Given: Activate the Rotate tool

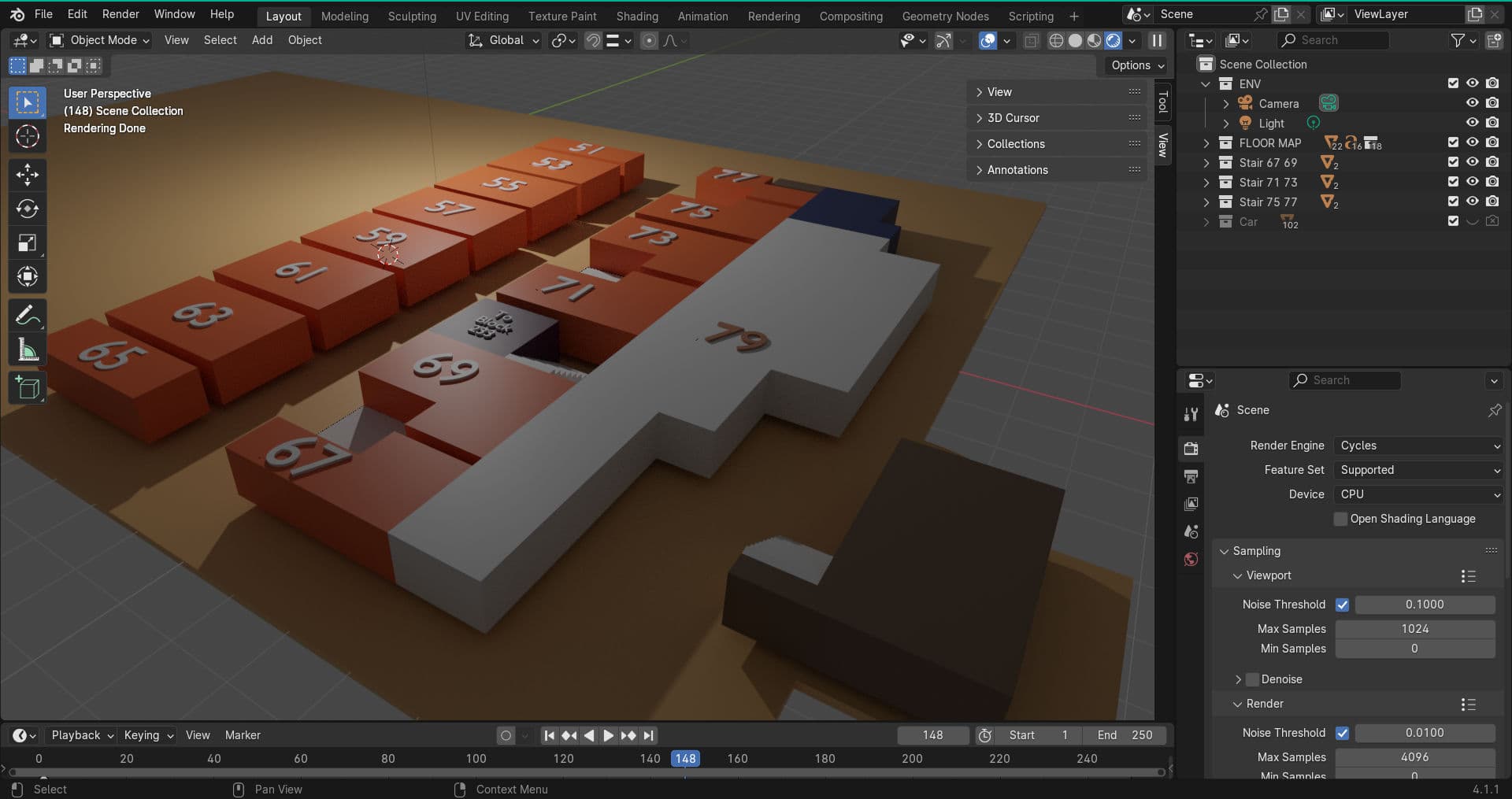Looking at the screenshot, I should coord(28,209).
